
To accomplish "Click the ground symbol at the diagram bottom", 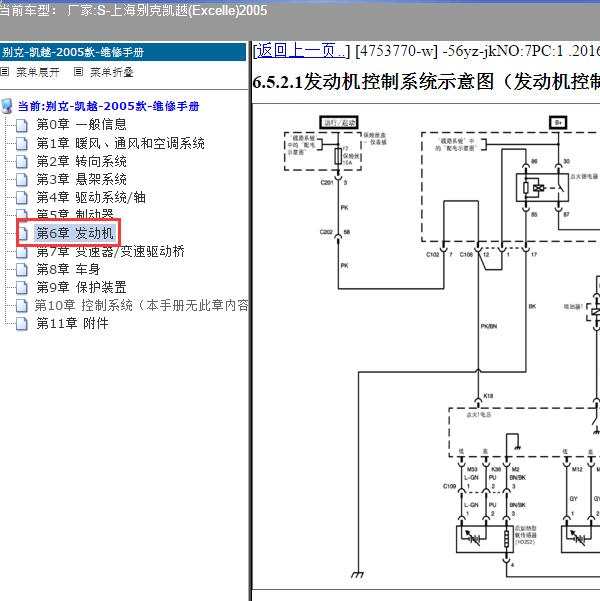I will (x=357, y=574).
